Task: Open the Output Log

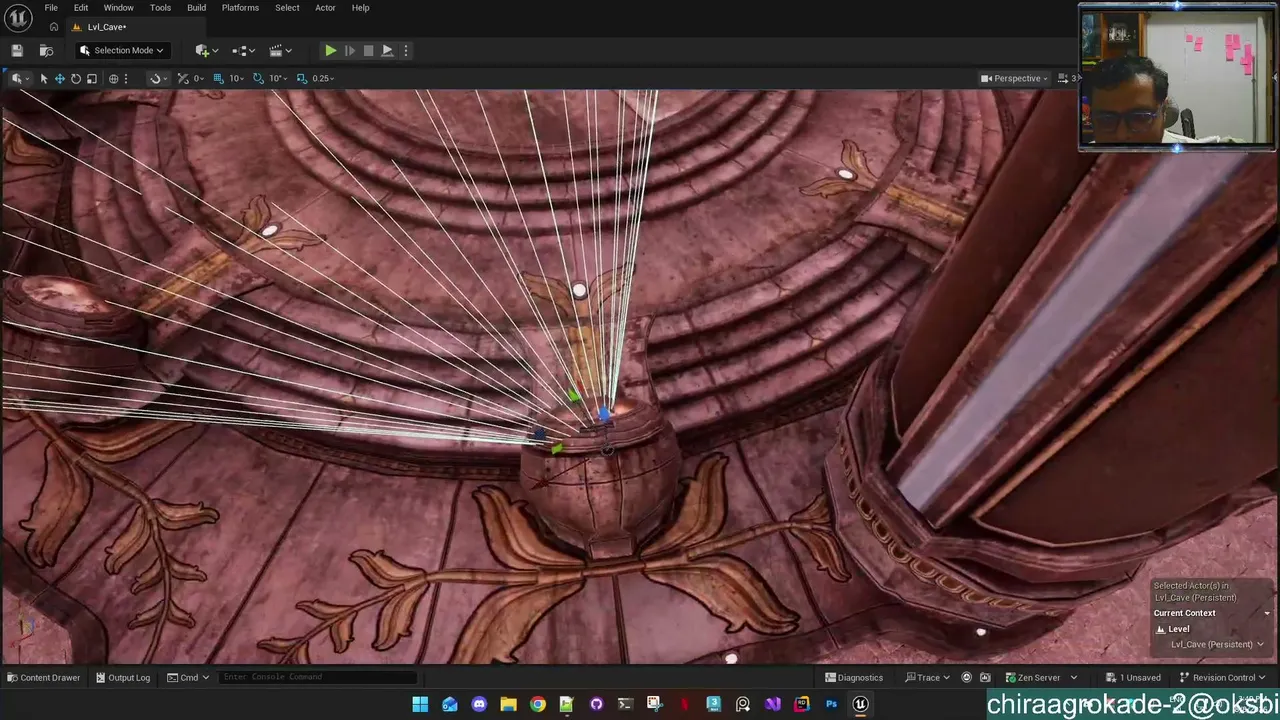Action: coord(123,678)
